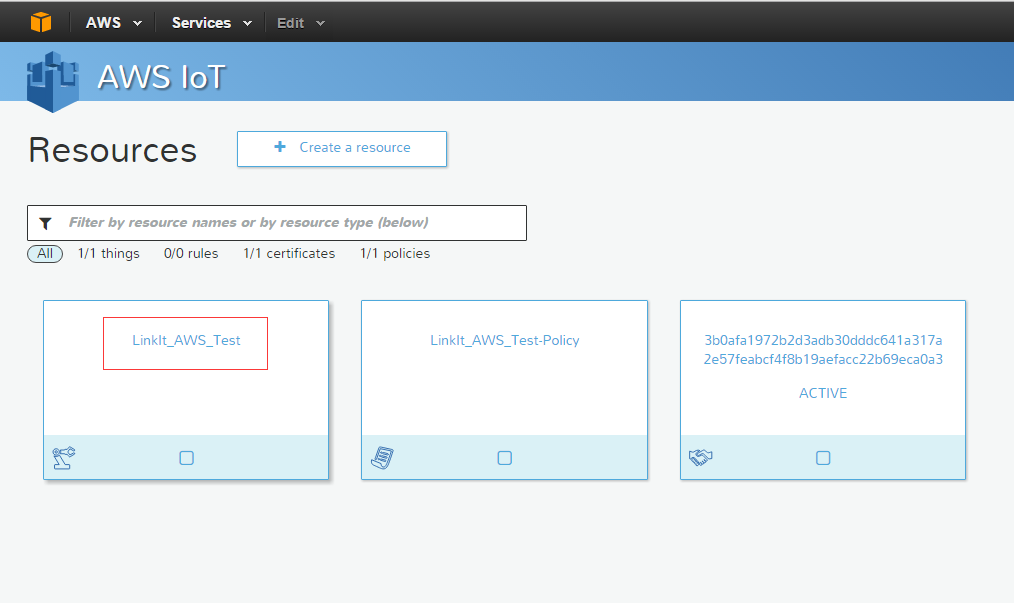Click the robot arm thing icon
Screen dimensions: 1014x603
tap(63, 457)
